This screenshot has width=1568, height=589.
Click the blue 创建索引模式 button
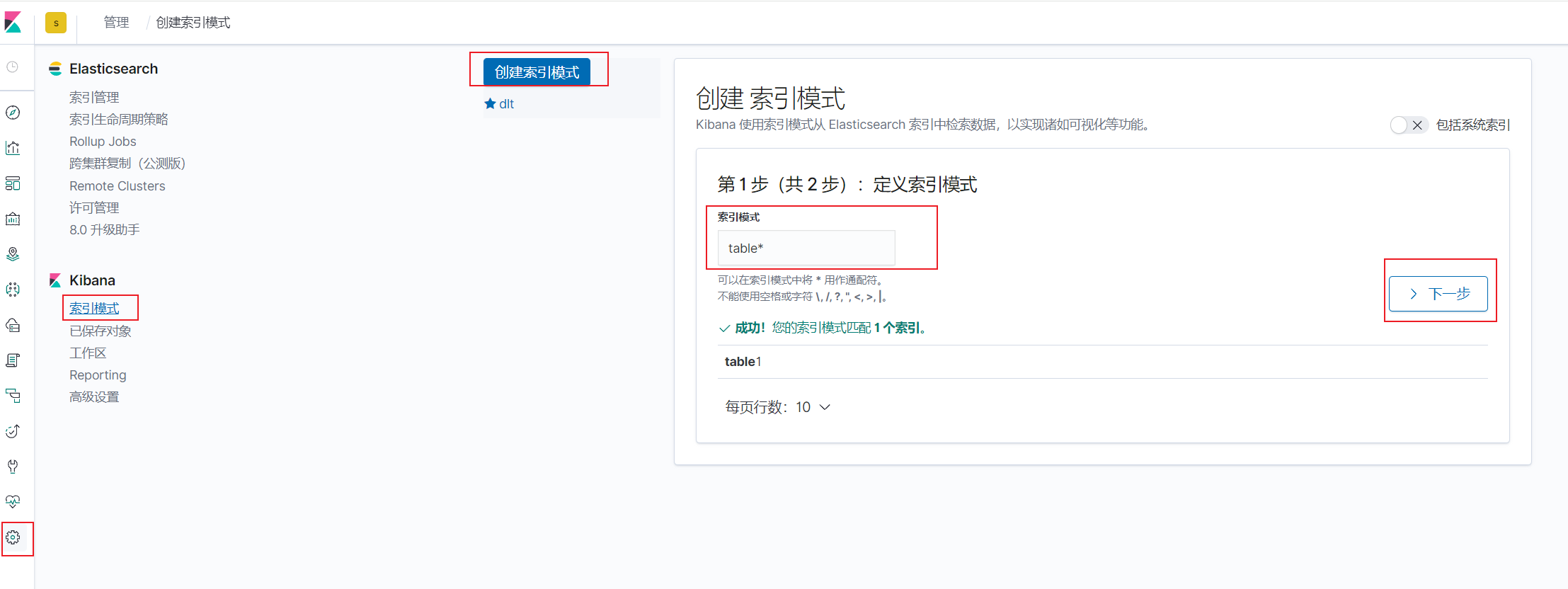point(537,72)
